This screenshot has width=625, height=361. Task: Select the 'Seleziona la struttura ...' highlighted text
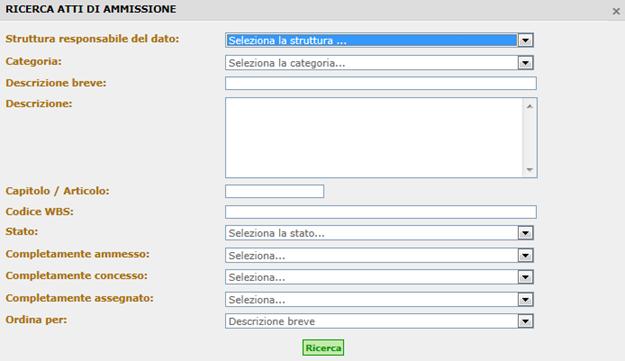click(x=287, y=41)
